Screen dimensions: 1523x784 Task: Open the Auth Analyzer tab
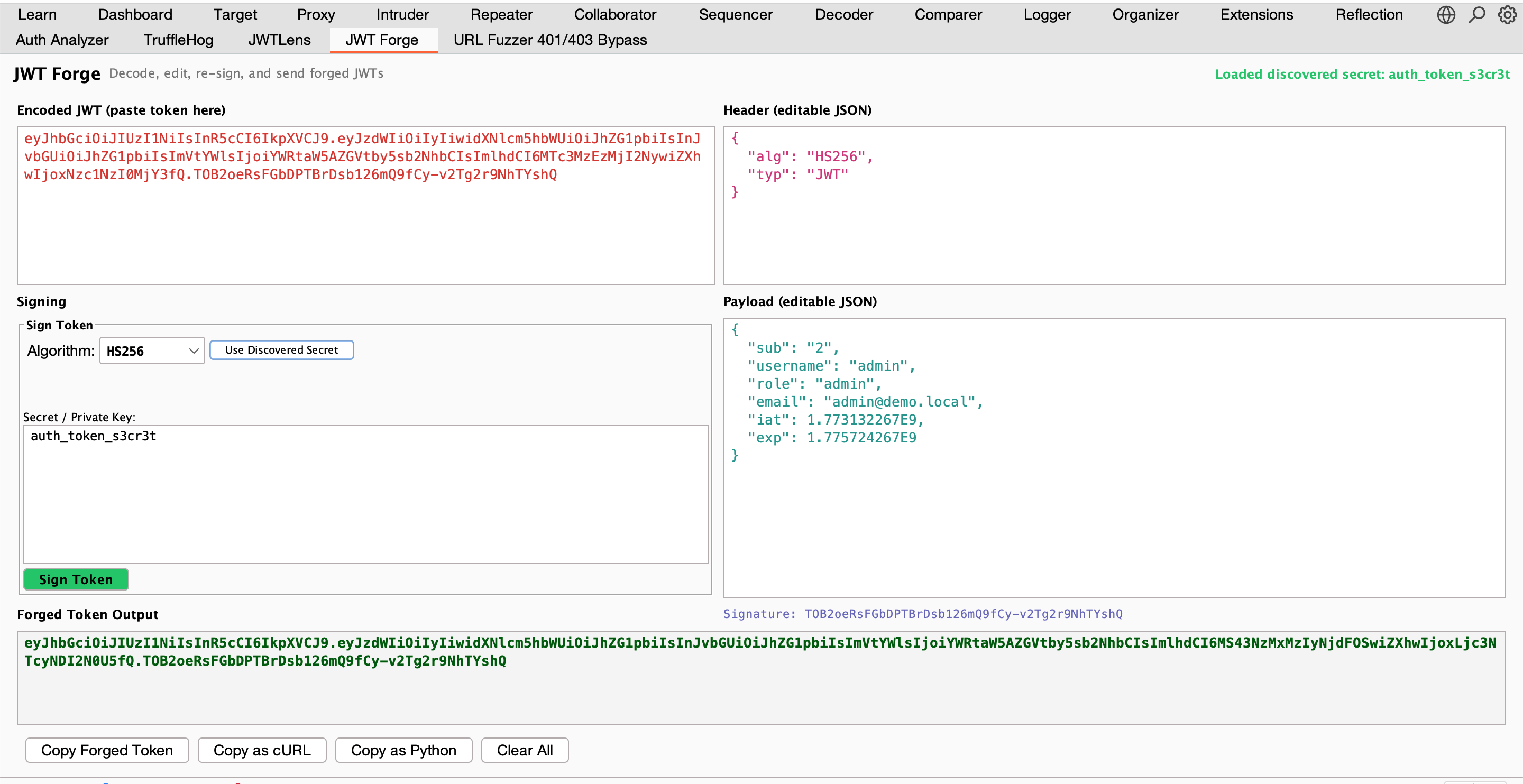coord(62,40)
